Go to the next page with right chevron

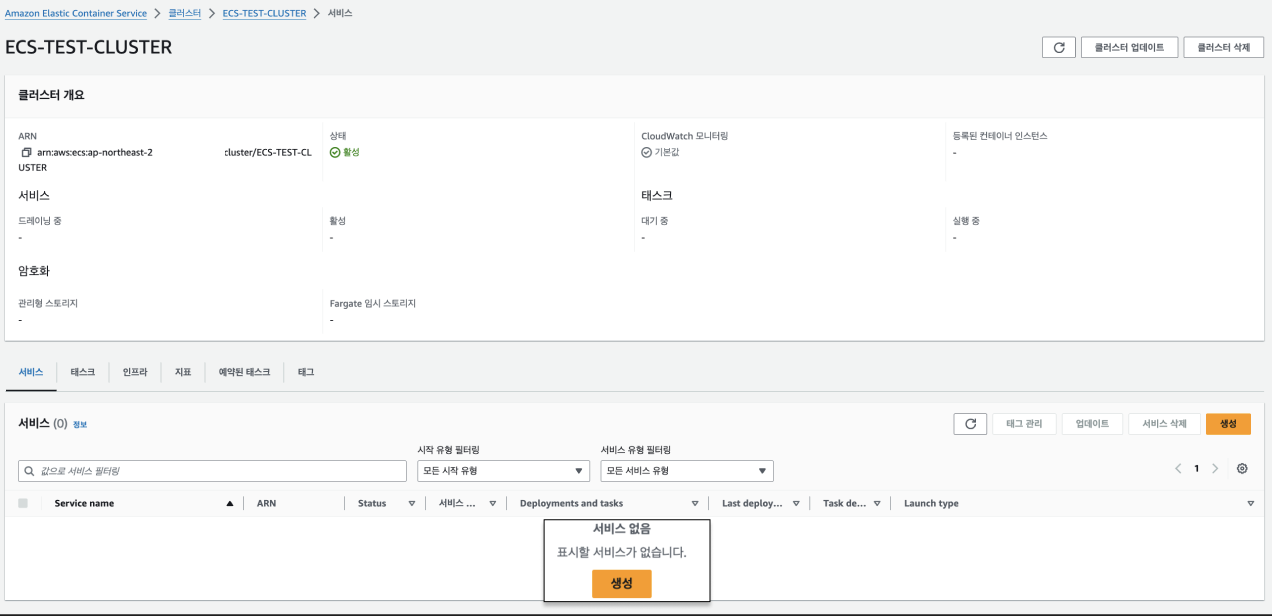tap(1215, 468)
